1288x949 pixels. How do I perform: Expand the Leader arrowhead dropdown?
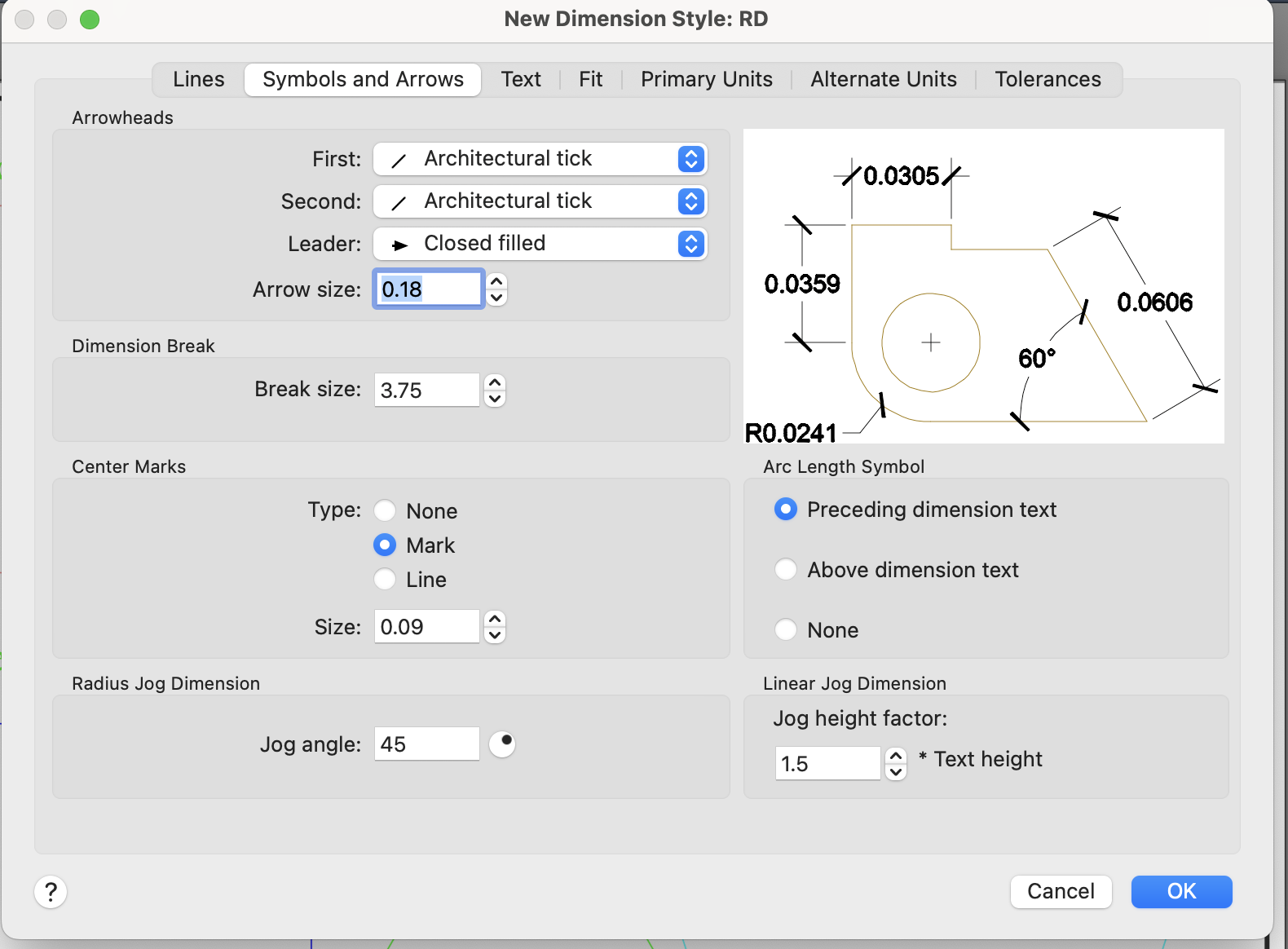(x=540, y=244)
